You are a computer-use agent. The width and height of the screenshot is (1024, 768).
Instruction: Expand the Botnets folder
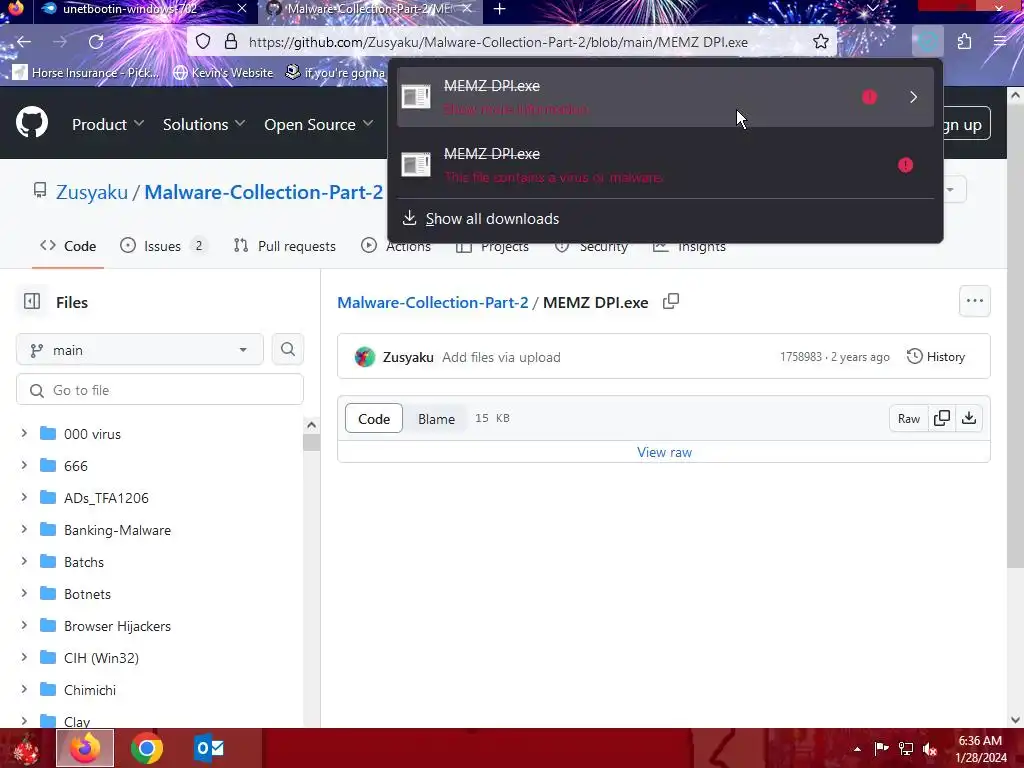click(x=24, y=593)
